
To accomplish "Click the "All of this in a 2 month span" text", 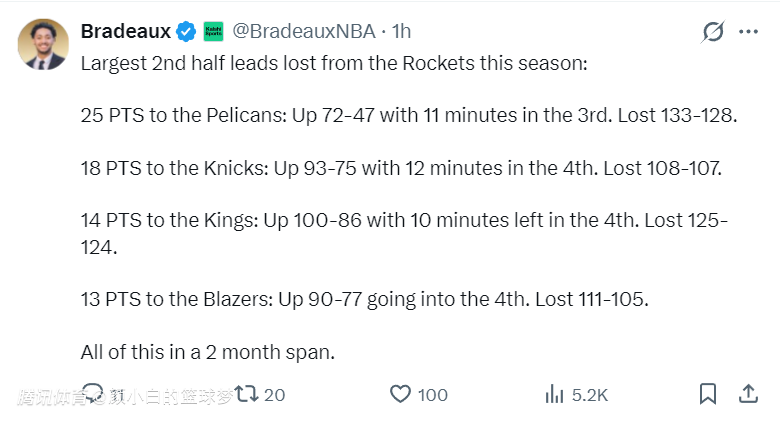I will (x=206, y=352).
